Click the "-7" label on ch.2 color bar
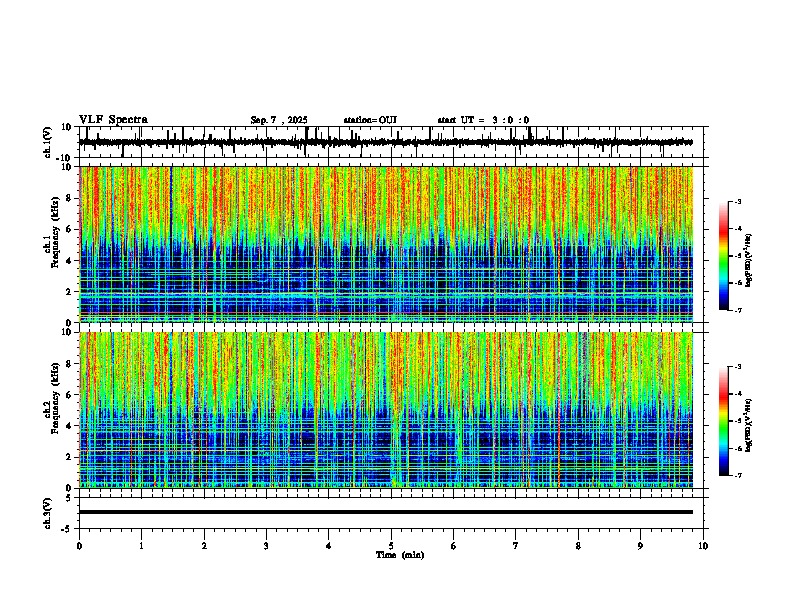This screenshot has width=792, height=612. click(x=737, y=476)
